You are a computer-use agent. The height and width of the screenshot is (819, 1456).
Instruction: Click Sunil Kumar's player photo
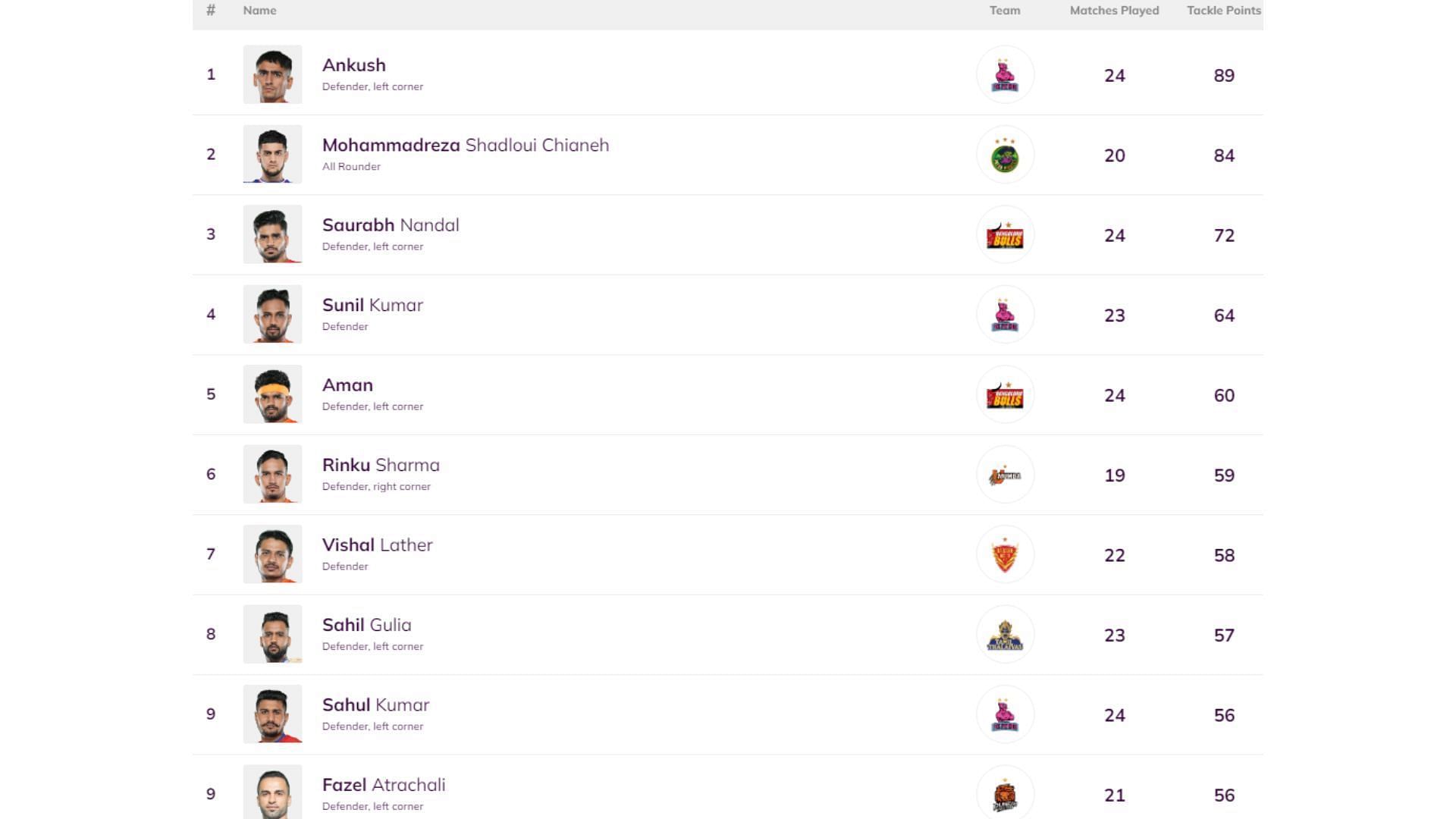click(272, 314)
